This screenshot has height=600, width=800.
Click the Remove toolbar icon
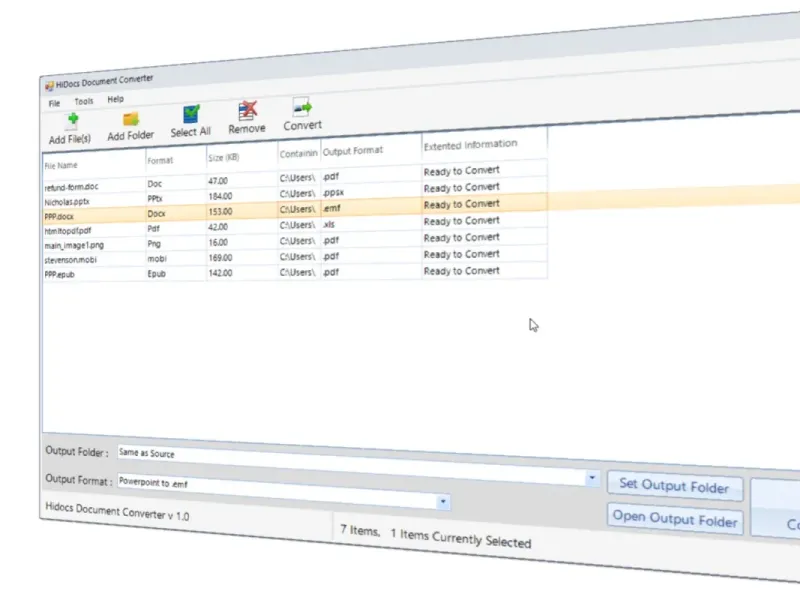[x=247, y=110]
